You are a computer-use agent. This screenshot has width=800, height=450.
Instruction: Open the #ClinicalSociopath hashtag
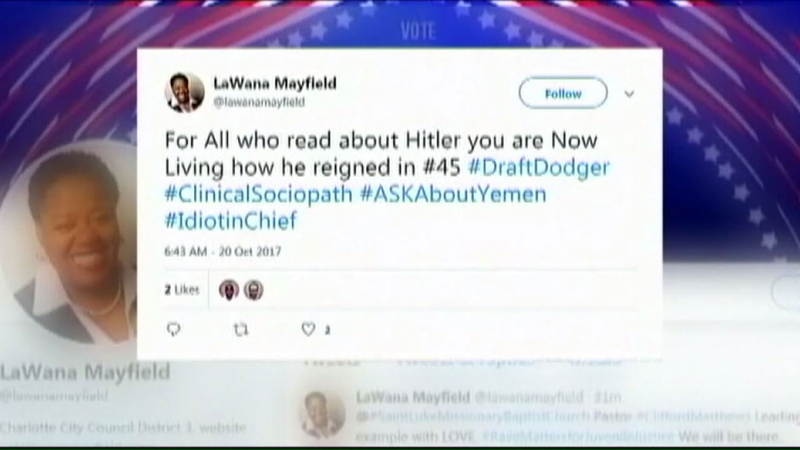[x=258, y=194]
